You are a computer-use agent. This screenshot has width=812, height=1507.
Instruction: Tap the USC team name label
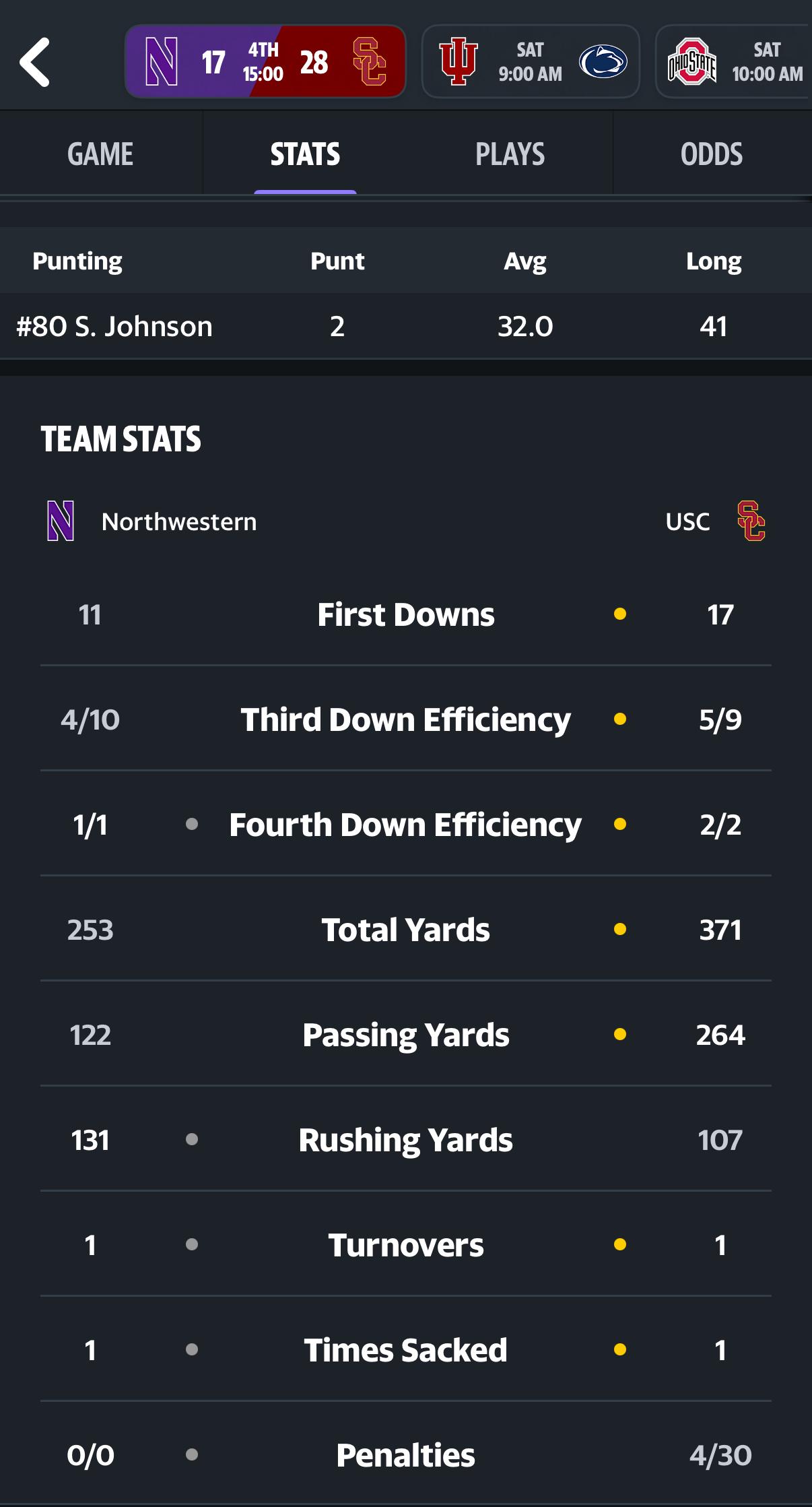click(687, 522)
